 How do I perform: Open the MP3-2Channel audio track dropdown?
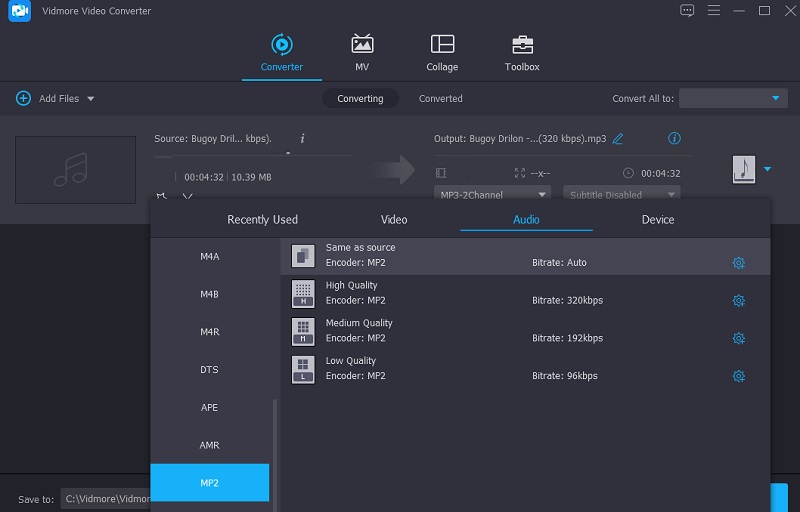click(492, 194)
